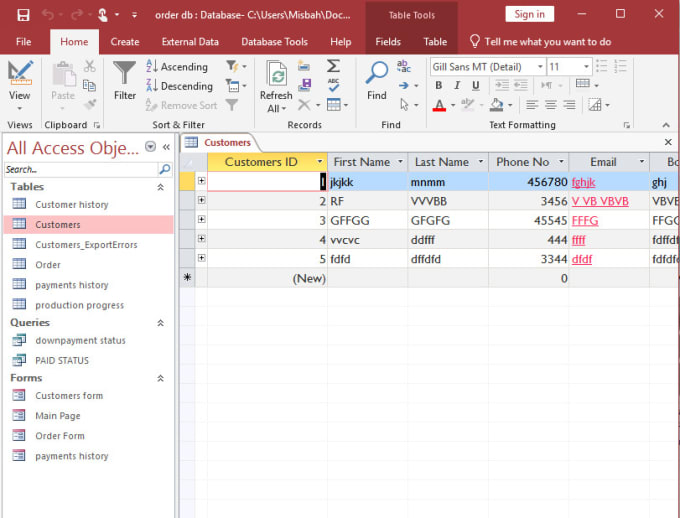680x518 pixels.
Task: Click the Save icon in title bar
Action: (23, 15)
